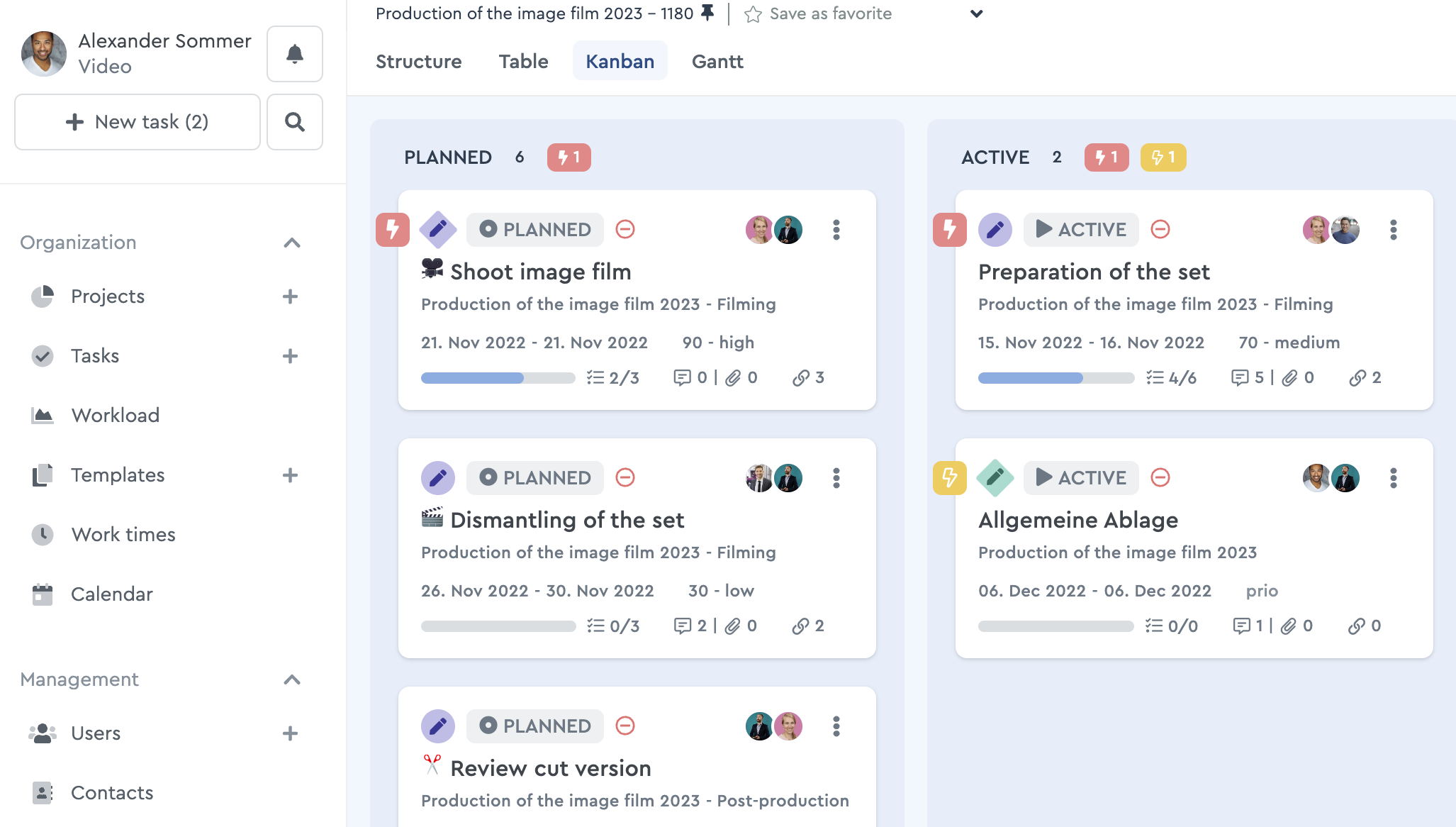This screenshot has width=1456, height=827.
Task: Open Work times from the sidebar
Action: pos(123,535)
